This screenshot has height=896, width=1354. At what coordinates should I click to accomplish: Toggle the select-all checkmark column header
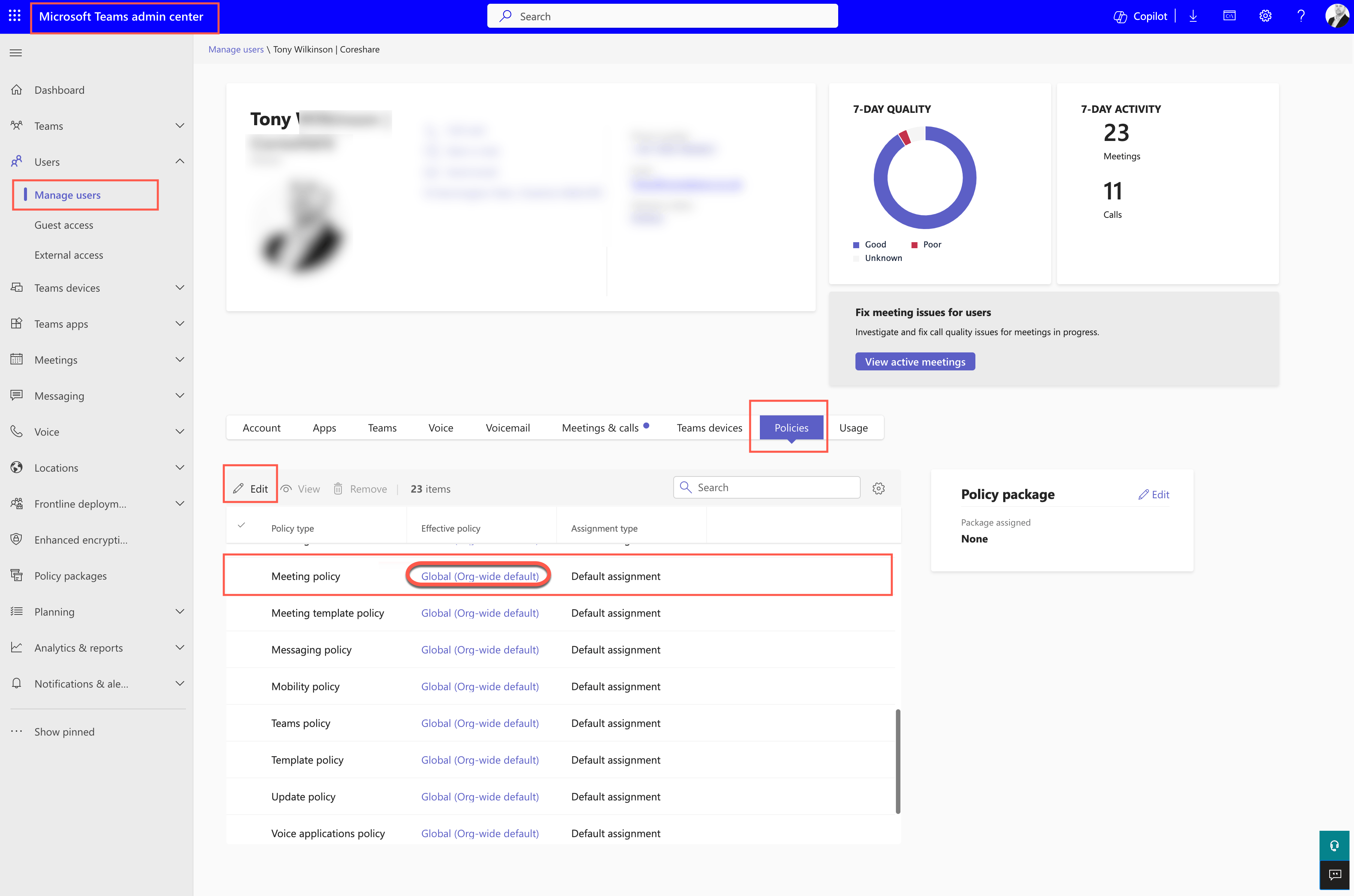point(242,524)
